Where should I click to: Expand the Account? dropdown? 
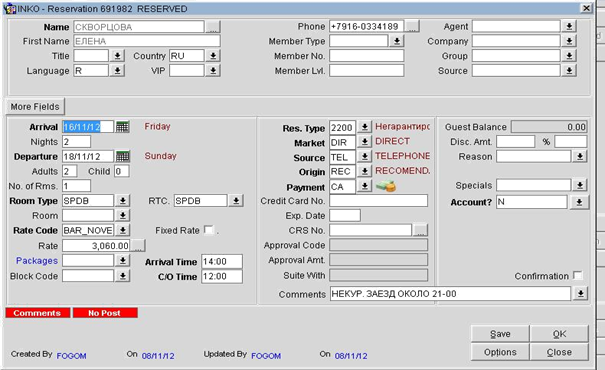pos(579,202)
